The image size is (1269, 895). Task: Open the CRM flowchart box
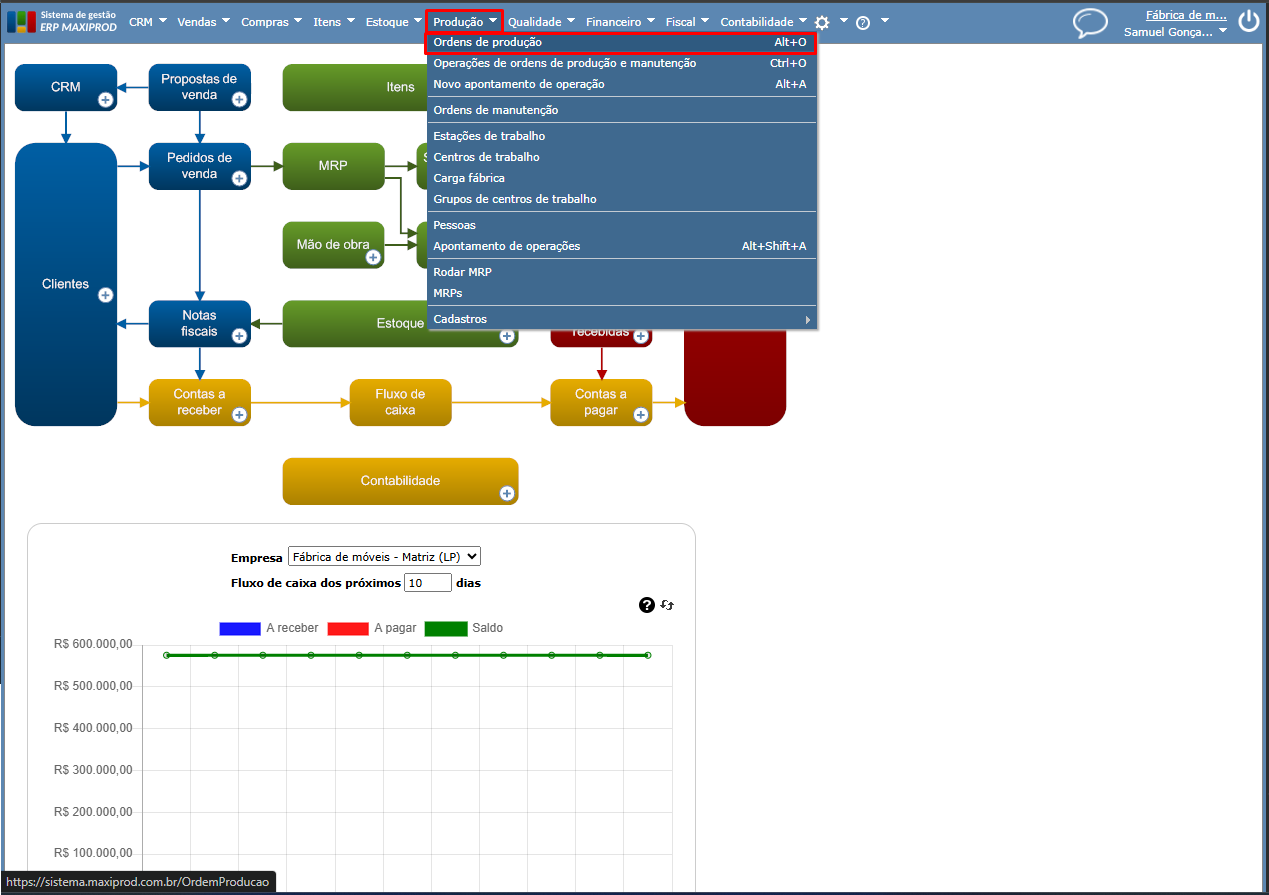(x=66, y=87)
